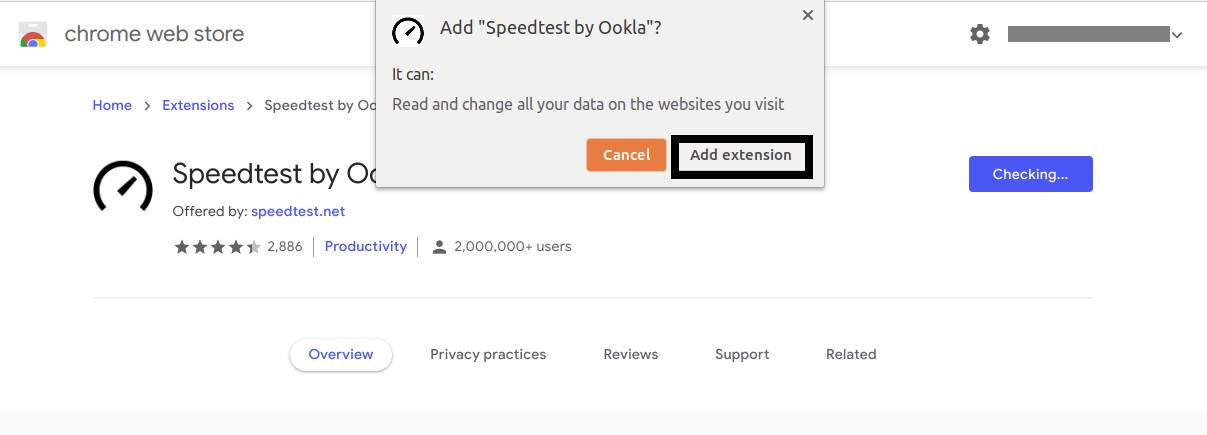Image resolution: width=1207 pixels, height=435 pixels.
Task: Open the Reviews tab
Action: point(631,354)
